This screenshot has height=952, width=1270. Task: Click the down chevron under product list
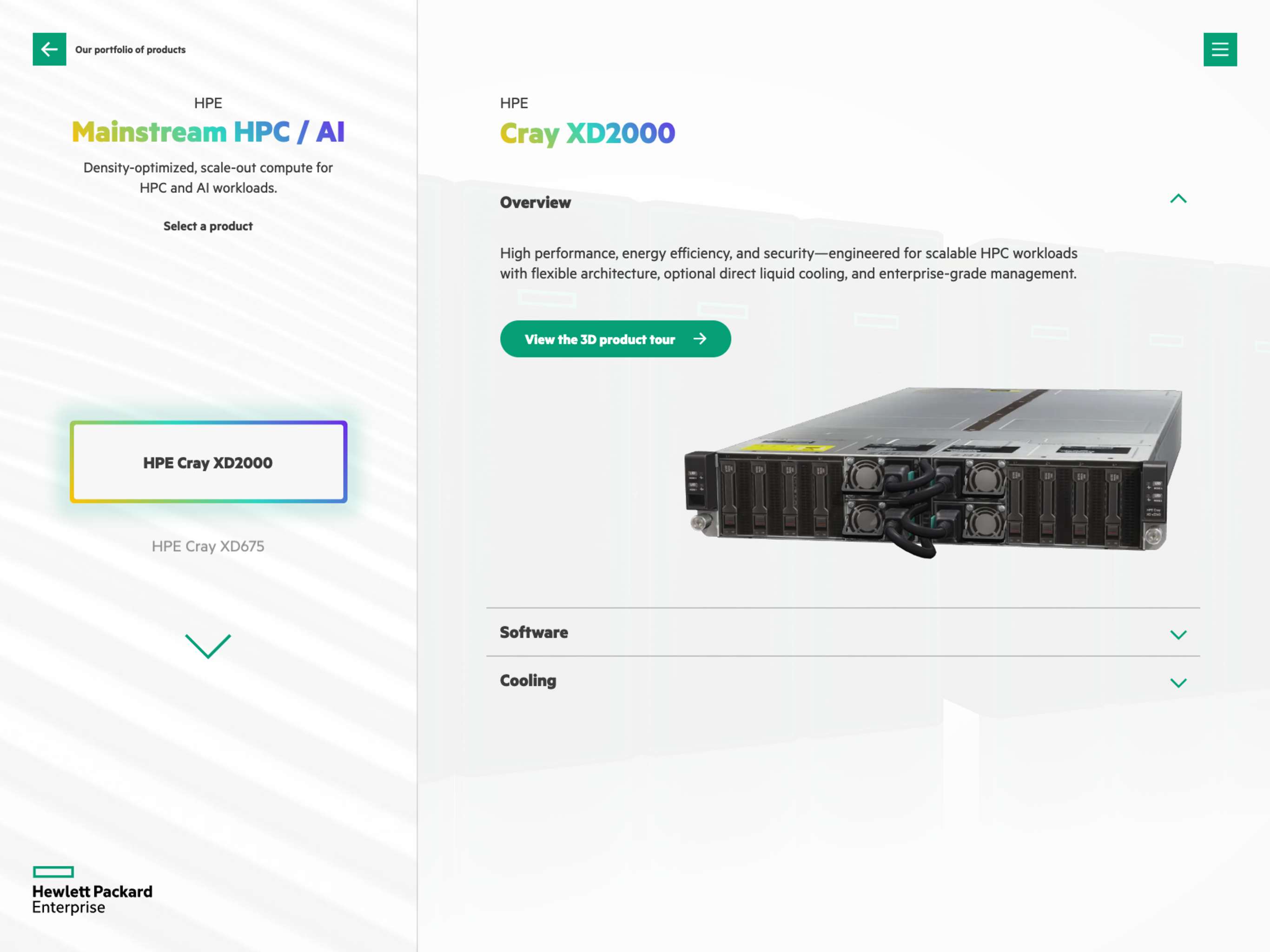point(208,646)
